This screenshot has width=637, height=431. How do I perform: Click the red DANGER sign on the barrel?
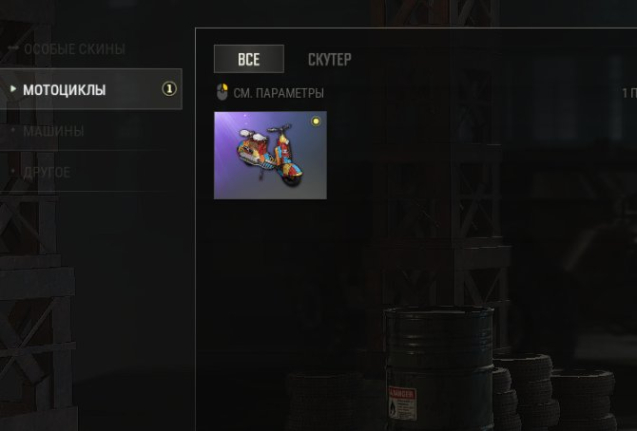403,403
